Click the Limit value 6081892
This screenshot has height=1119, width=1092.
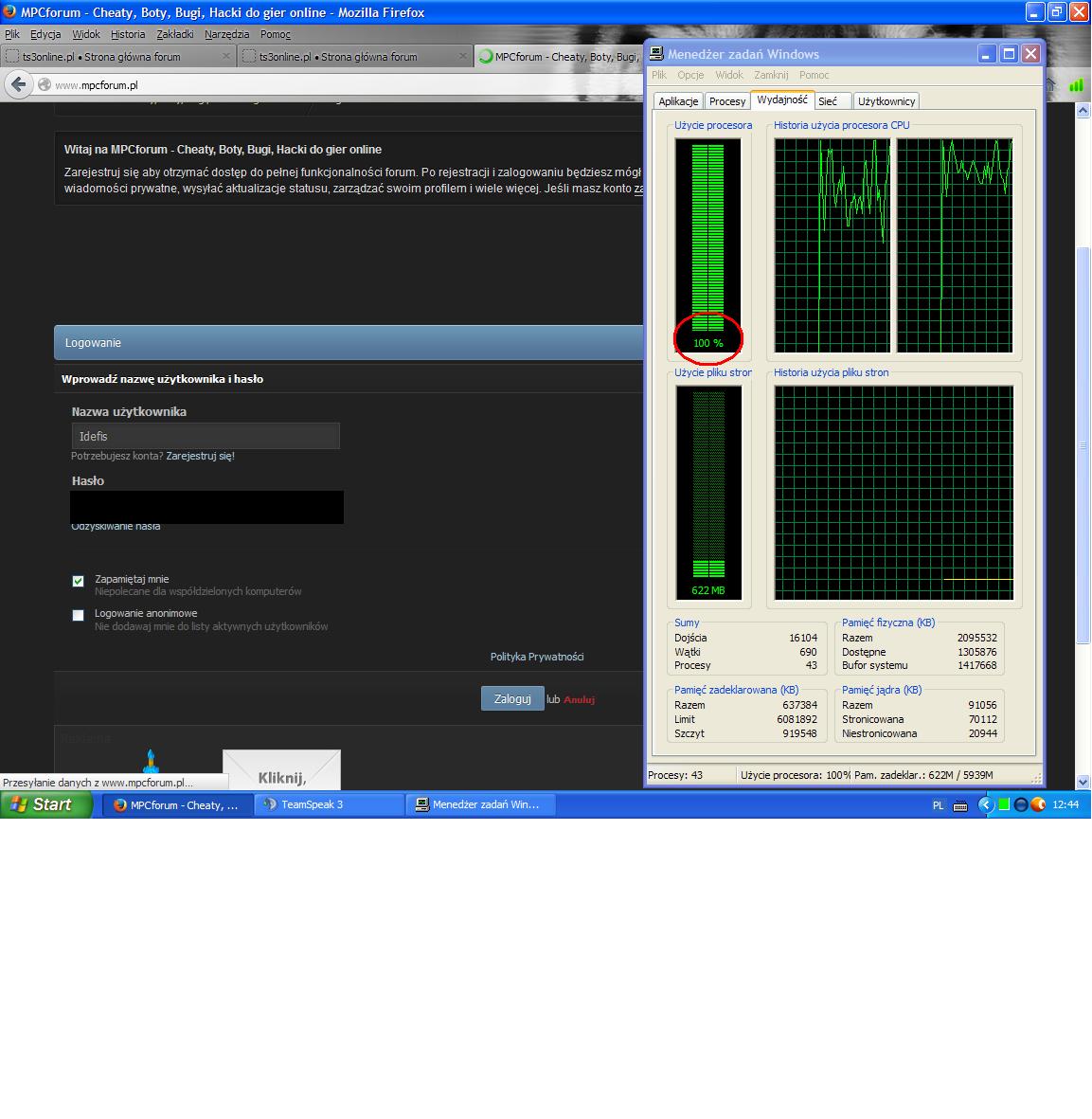pyautogui.click(x=797, y=719)
